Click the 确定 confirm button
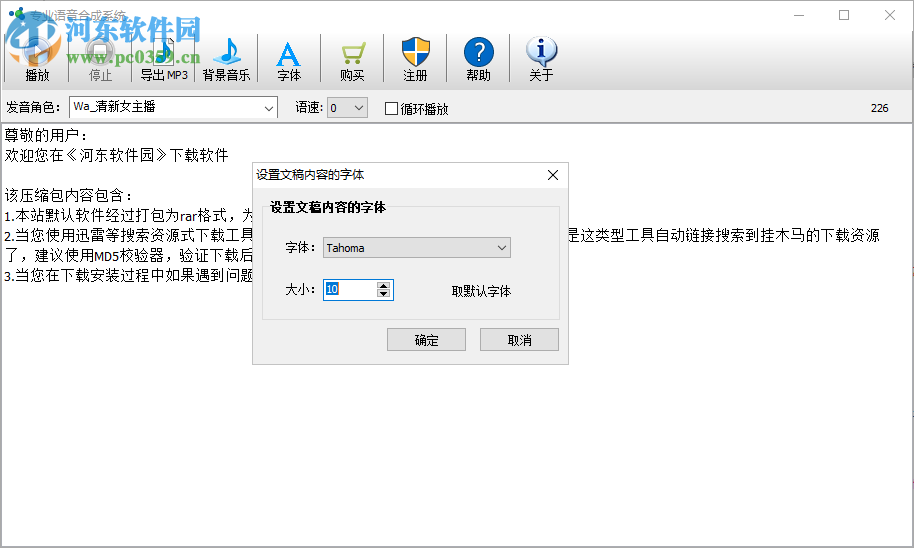The height and width of the screenshot is (548, 914). click(426, 340)
